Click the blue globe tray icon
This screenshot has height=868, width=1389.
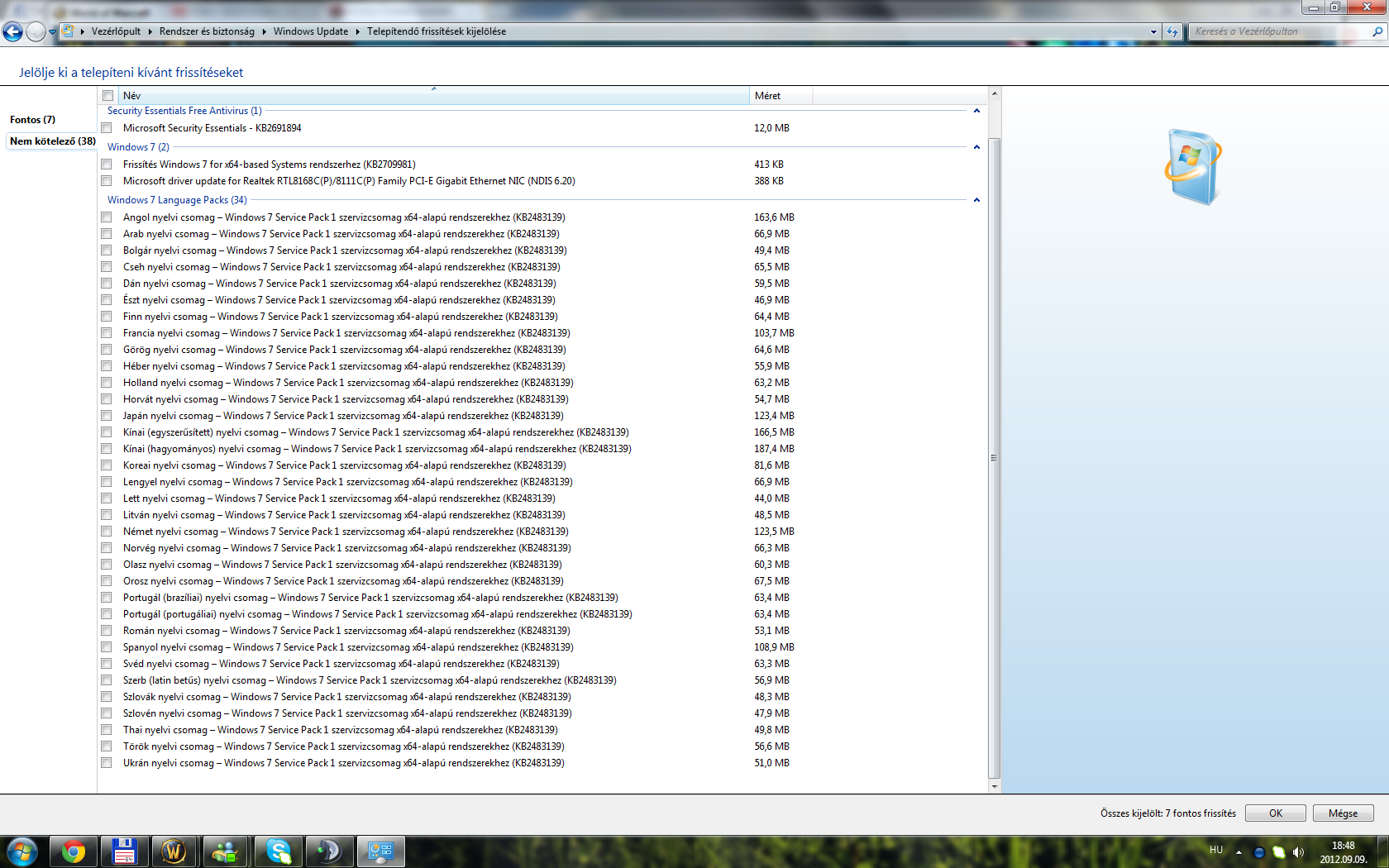(1259, 852)
